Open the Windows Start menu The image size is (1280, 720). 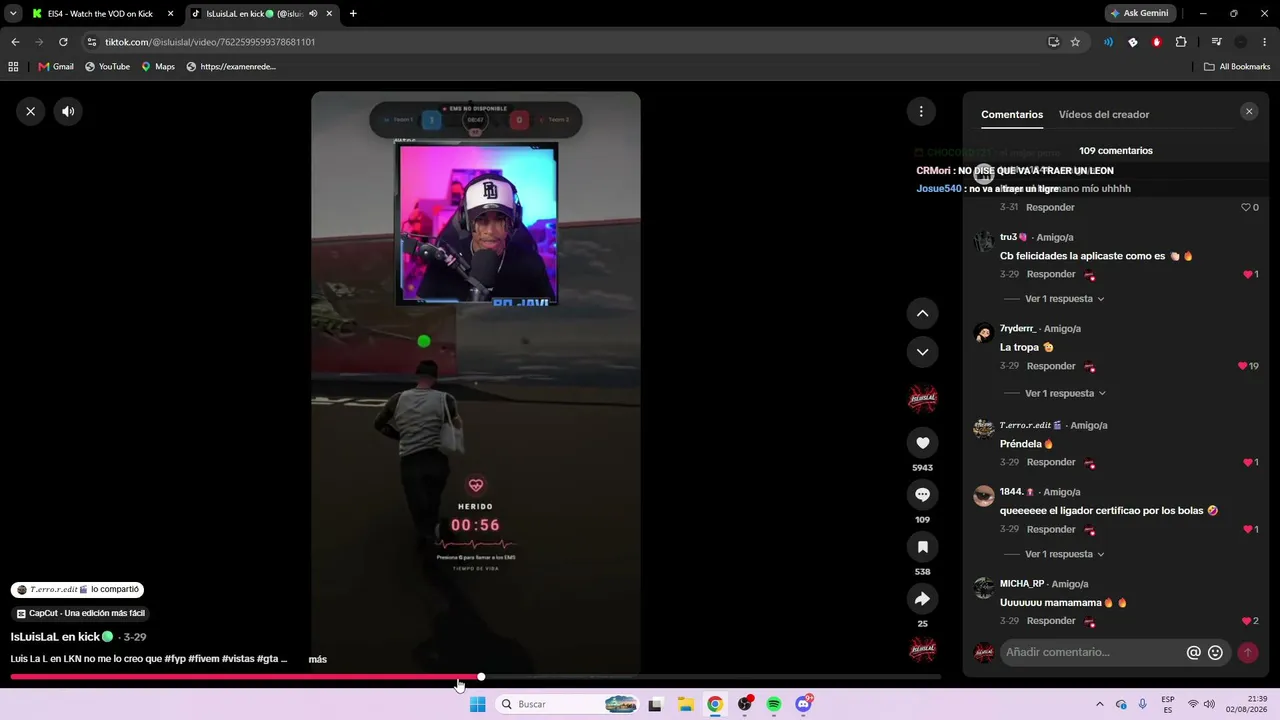(478, 704)
